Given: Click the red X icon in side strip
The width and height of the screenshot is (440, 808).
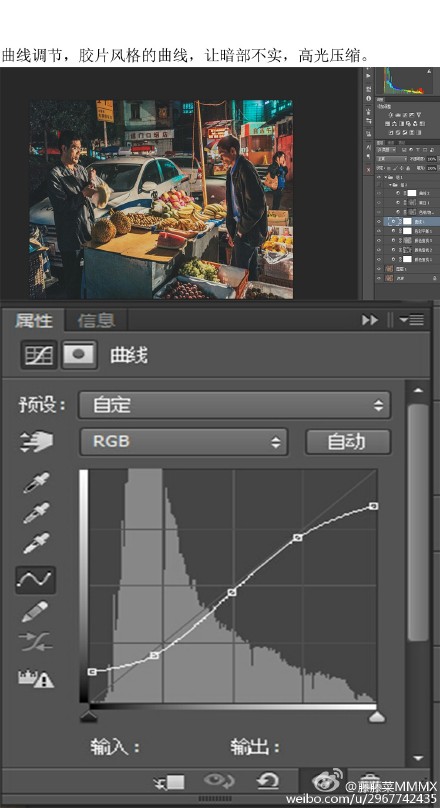Looking at the screenshot, I should tap(368, 170).
